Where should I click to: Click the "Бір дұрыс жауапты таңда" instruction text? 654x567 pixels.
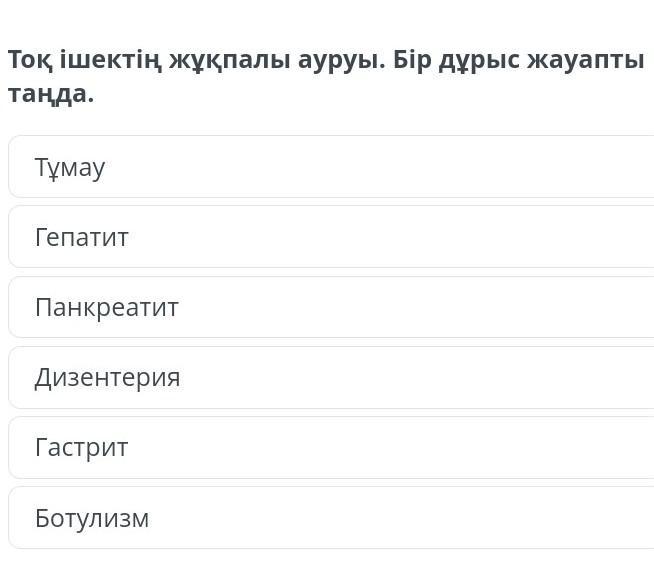pos(520,60)
